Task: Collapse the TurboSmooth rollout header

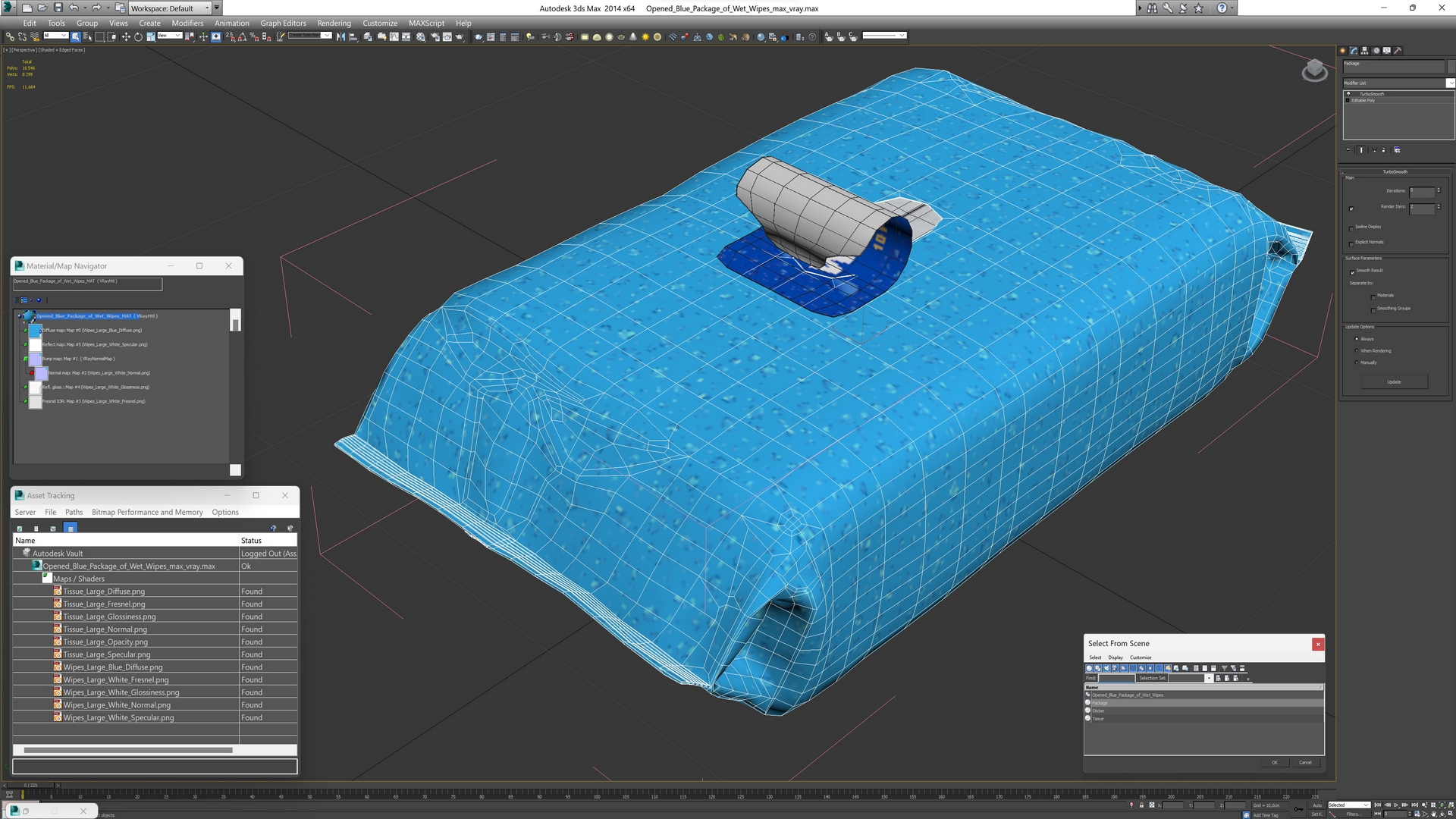Action: pos(1395,171)
